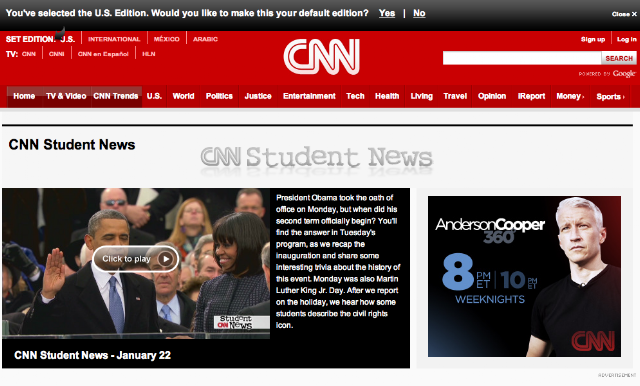Screen dimensions: 640x386
Task: Open the CNN Trends tab
Action: click(x=116, y=96)
